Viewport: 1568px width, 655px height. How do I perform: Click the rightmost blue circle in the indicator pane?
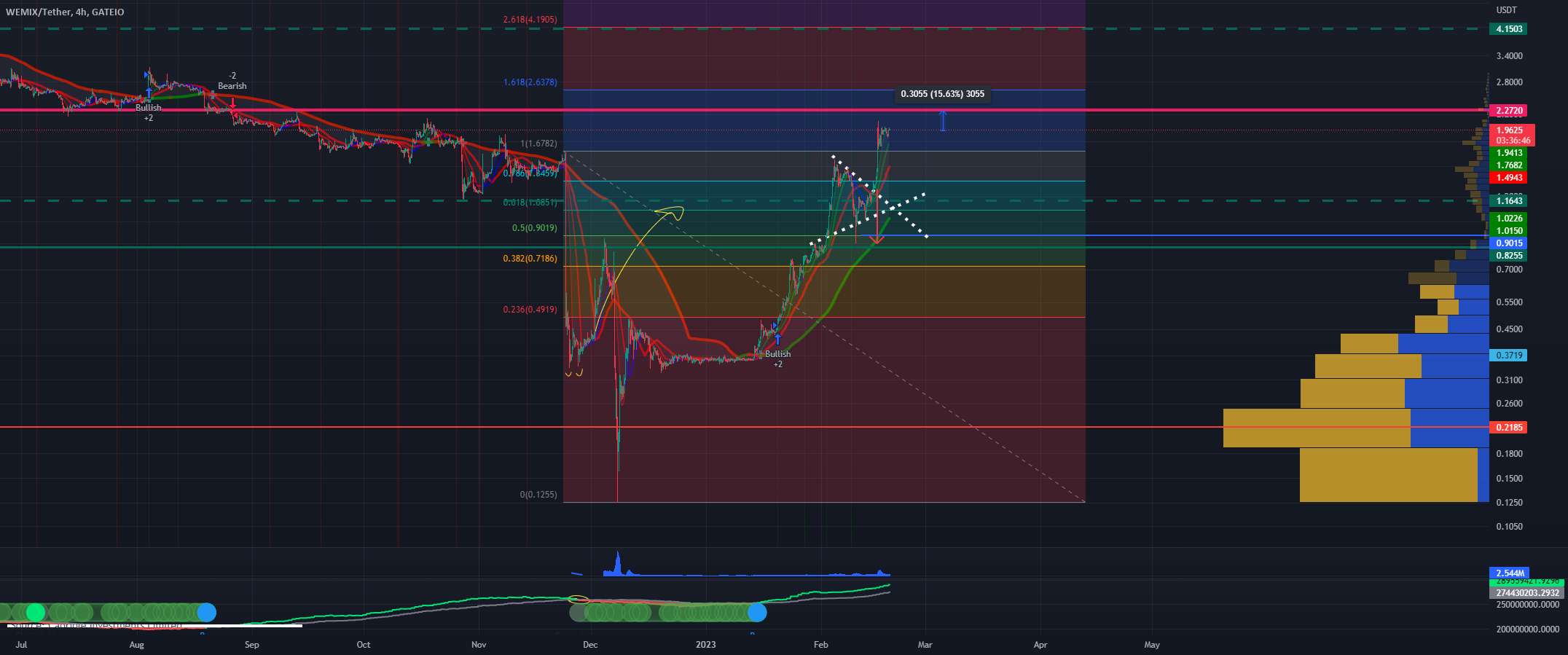click(757, 613)
